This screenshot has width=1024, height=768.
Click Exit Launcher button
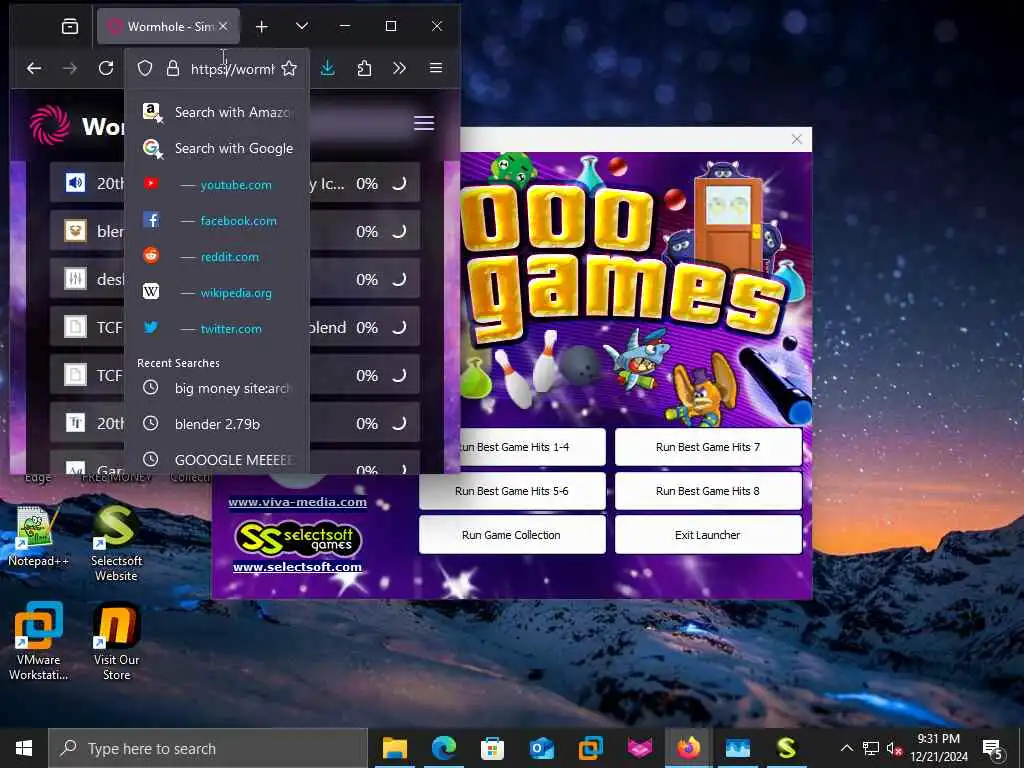click(708, 535)
